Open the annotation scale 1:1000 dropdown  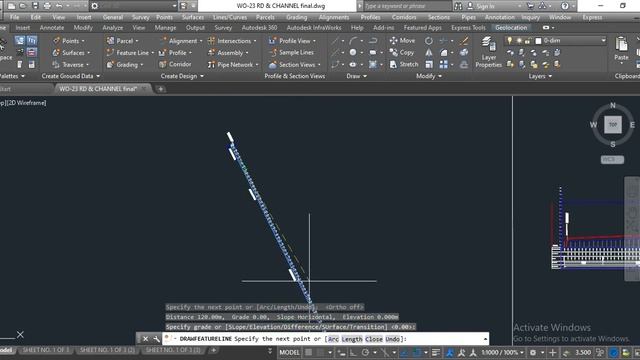pos(502,352)
